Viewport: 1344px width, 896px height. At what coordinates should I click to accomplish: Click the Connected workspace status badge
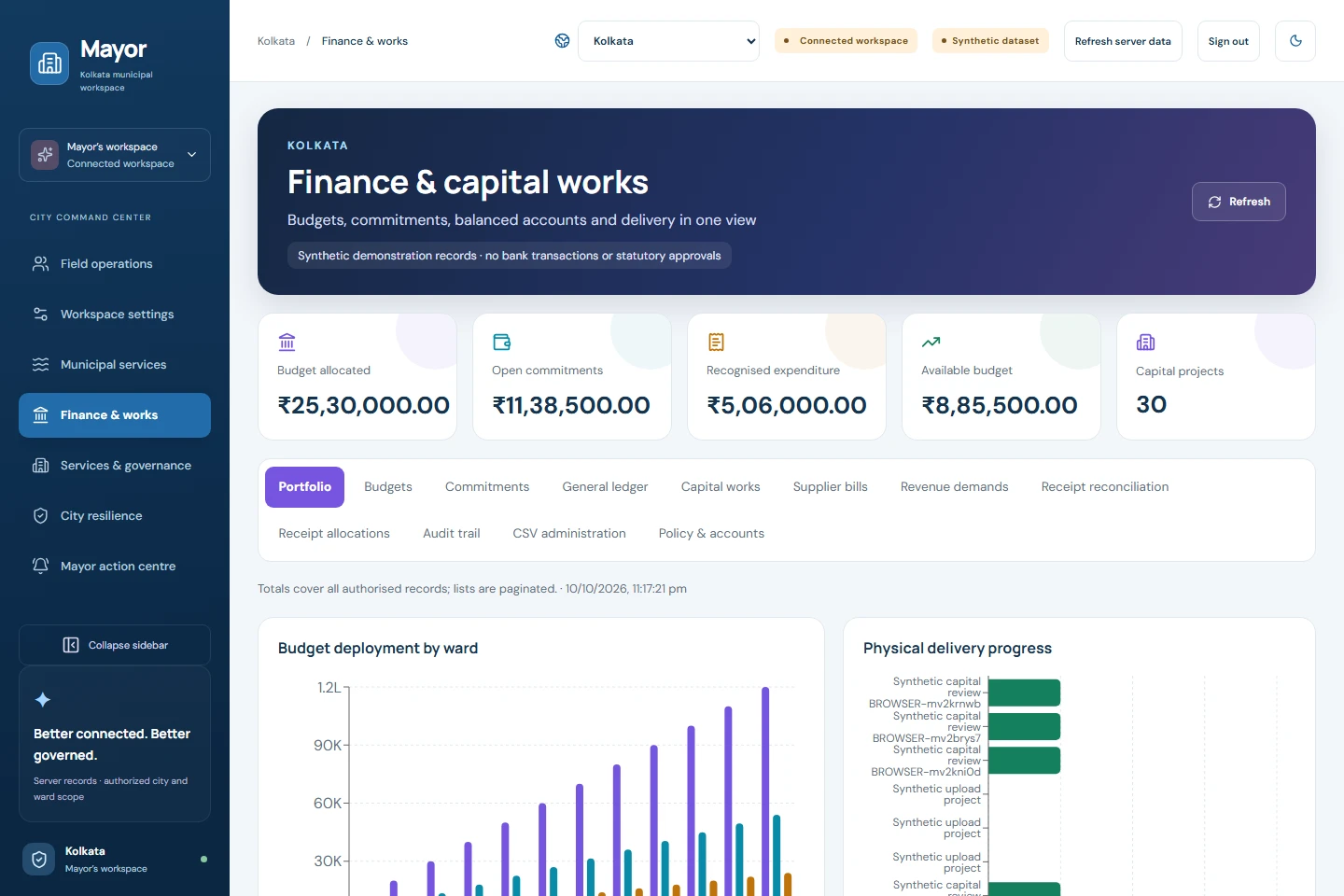click(846, 41)
